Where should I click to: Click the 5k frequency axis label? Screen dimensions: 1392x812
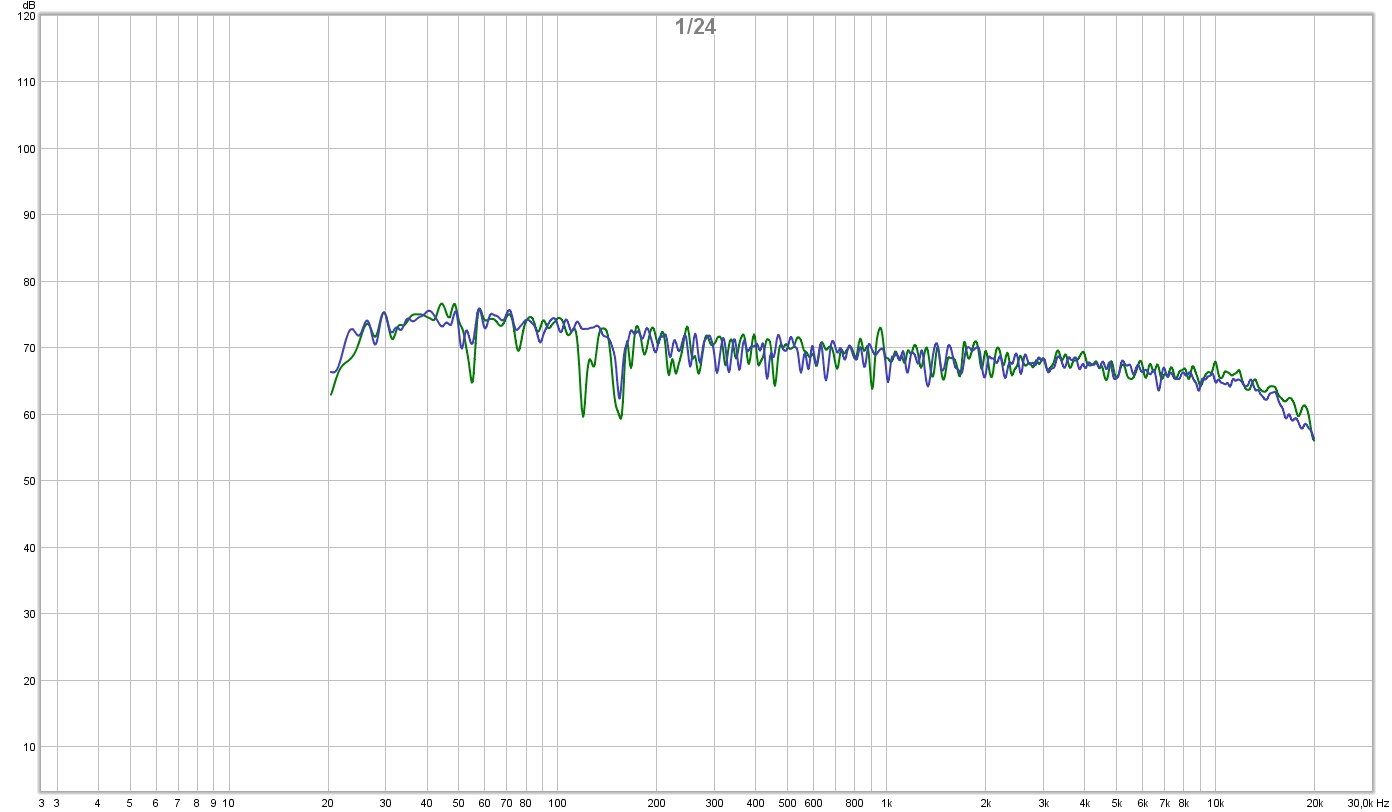1116,803
